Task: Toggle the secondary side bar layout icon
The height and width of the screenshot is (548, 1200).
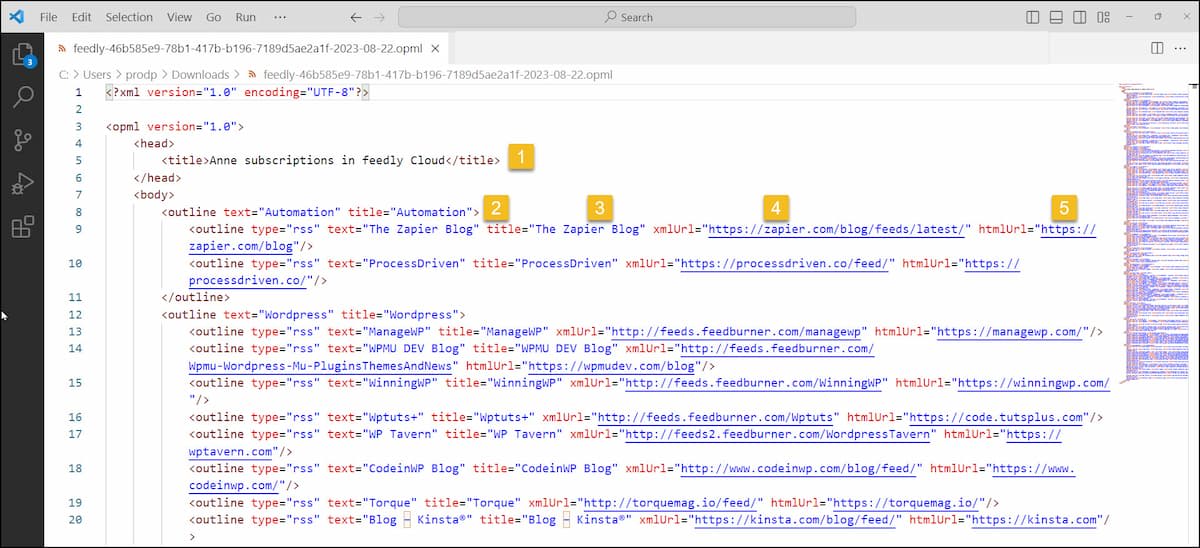Action: 1080,17
